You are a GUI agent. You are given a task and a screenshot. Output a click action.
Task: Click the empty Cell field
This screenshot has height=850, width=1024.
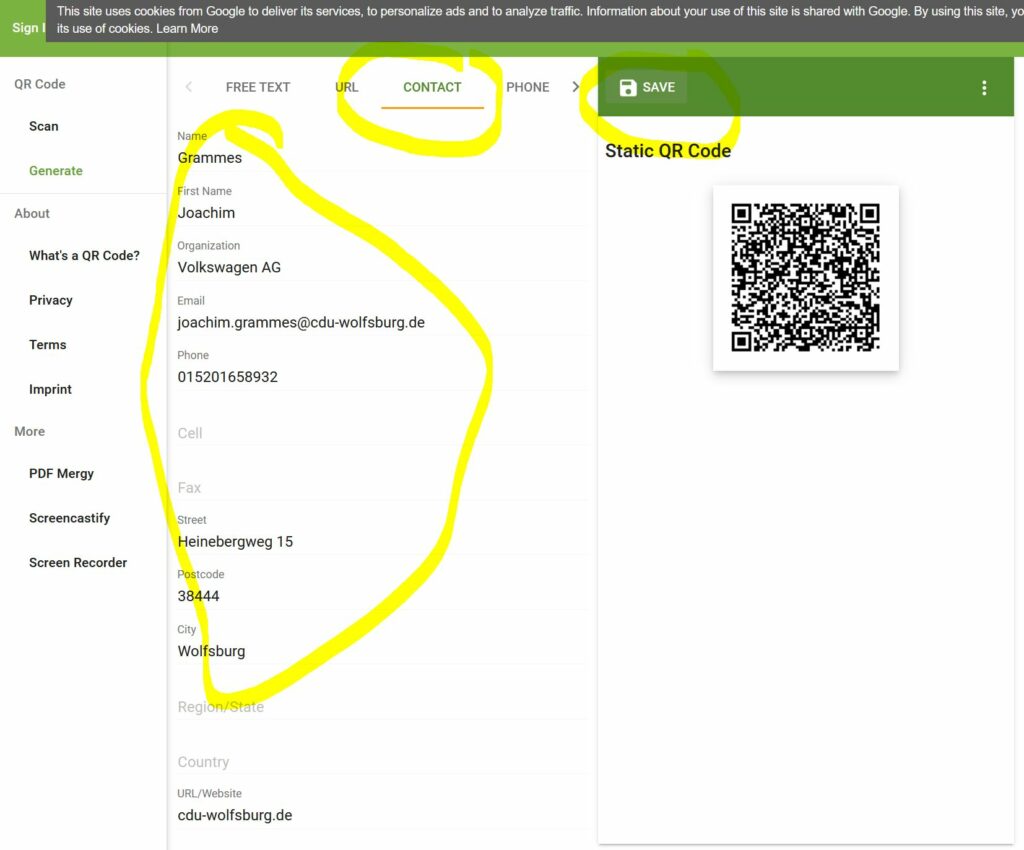pyautogui.click(x=382, y=433)
